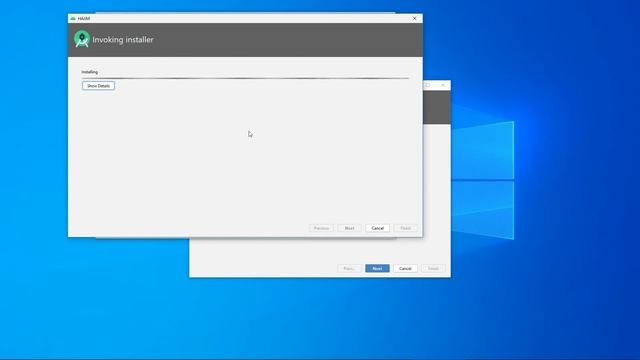Click the Android Studio logo in header
640x360 pixels.
(82, 40)
